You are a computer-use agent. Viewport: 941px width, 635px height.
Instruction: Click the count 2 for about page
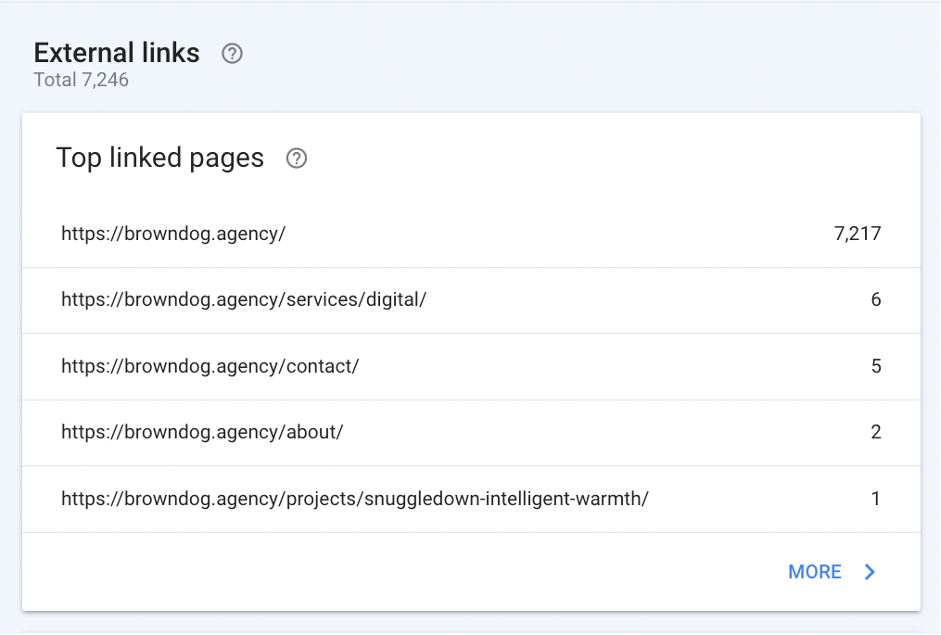876,432
